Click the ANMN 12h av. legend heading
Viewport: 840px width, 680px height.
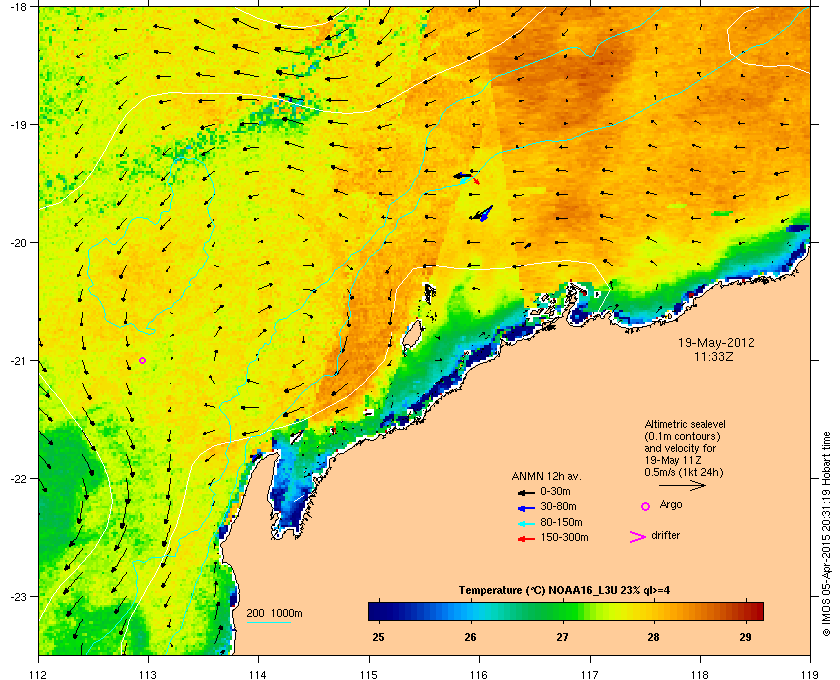(546, 476)
